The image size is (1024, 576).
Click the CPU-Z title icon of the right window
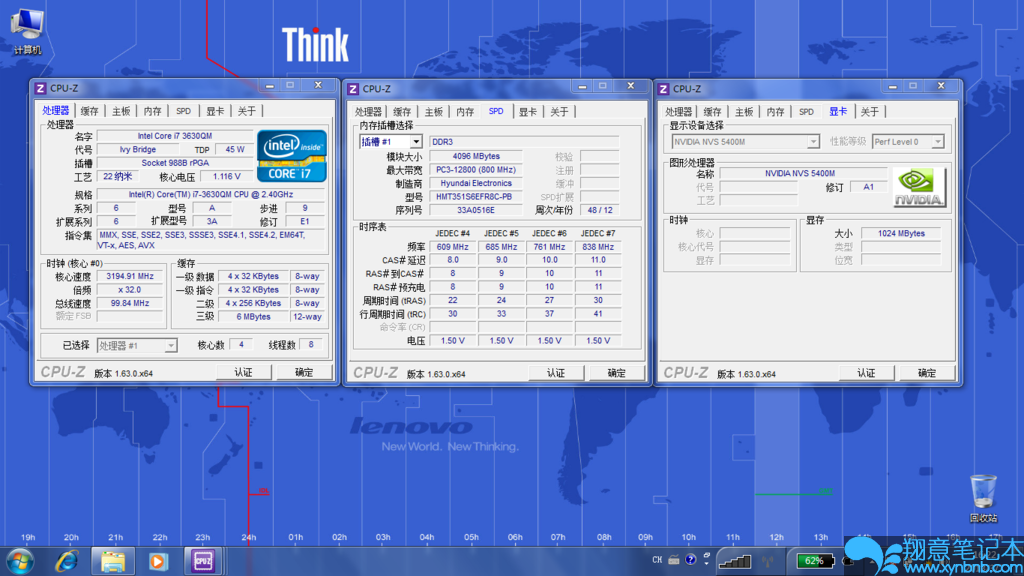(664, 89)
